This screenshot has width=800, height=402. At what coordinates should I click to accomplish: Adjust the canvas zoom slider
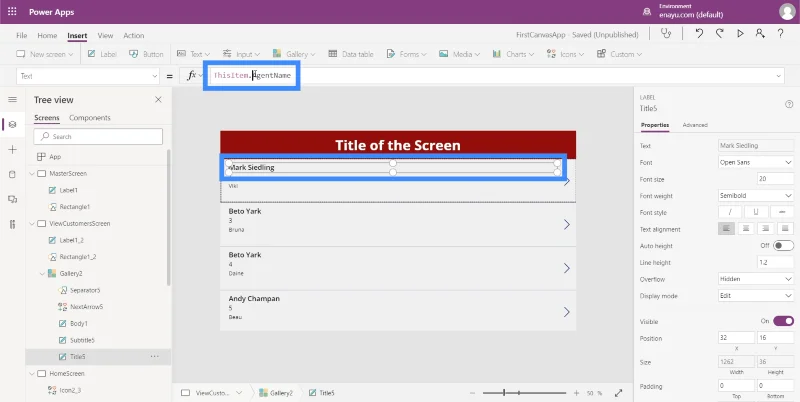click(x=524, y=393)
